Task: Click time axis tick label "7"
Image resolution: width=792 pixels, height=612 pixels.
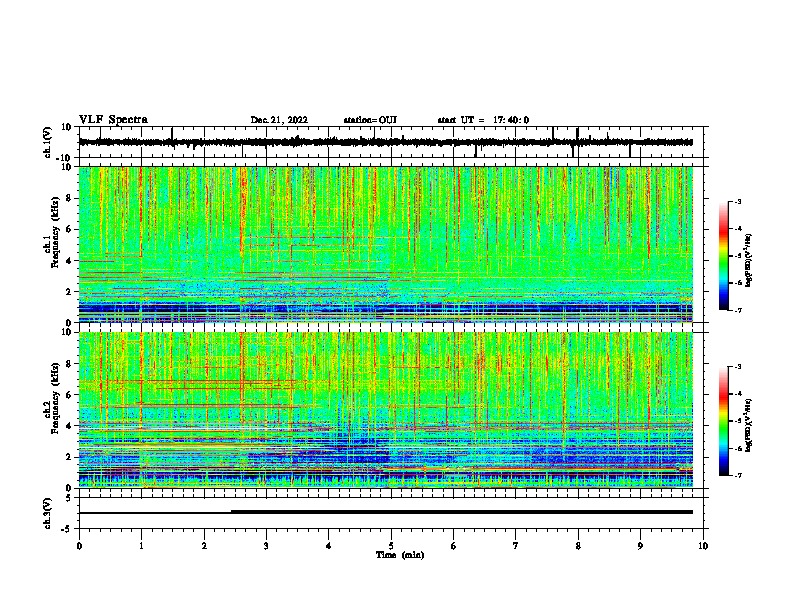Action: click(x=516, y=546)
